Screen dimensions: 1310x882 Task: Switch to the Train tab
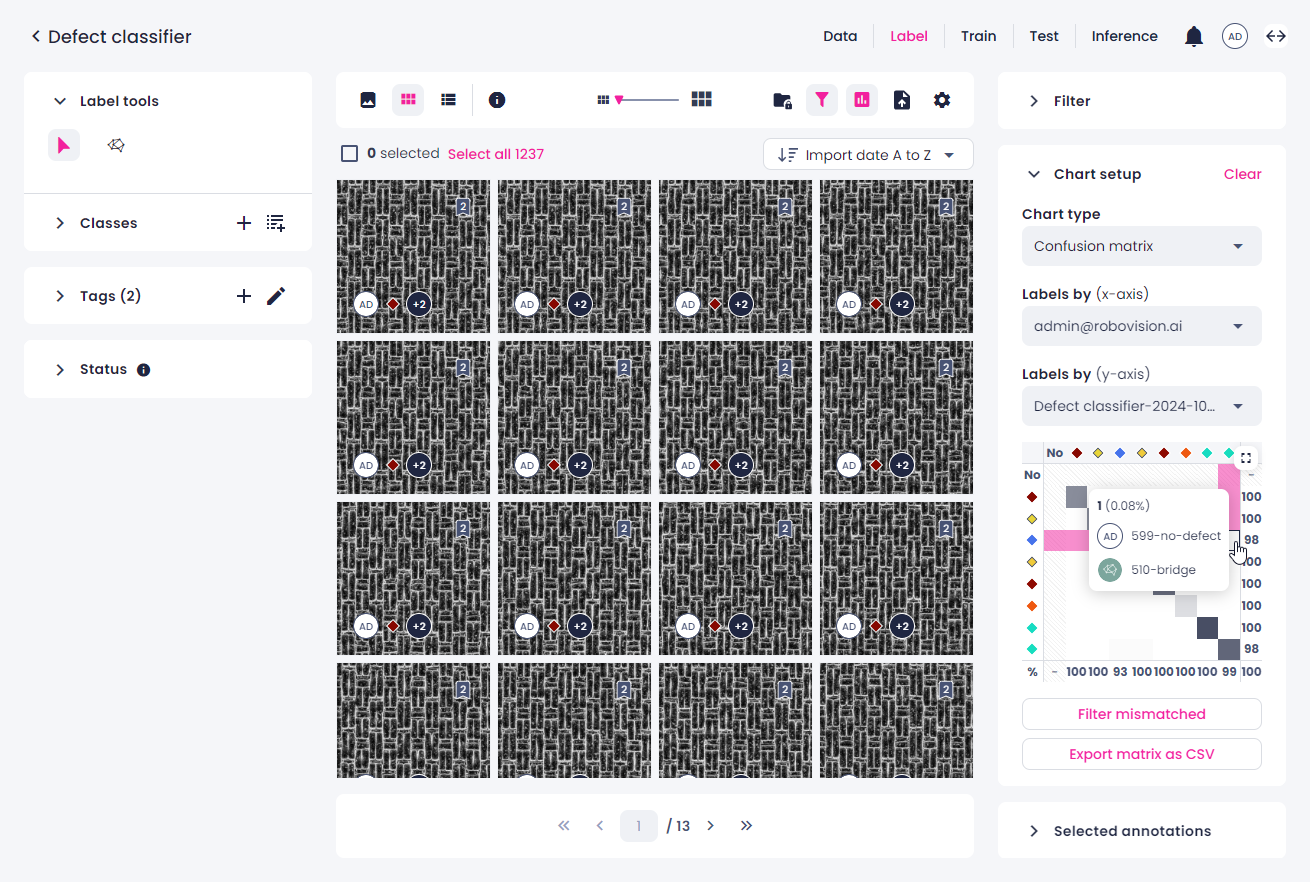(978, 36)
